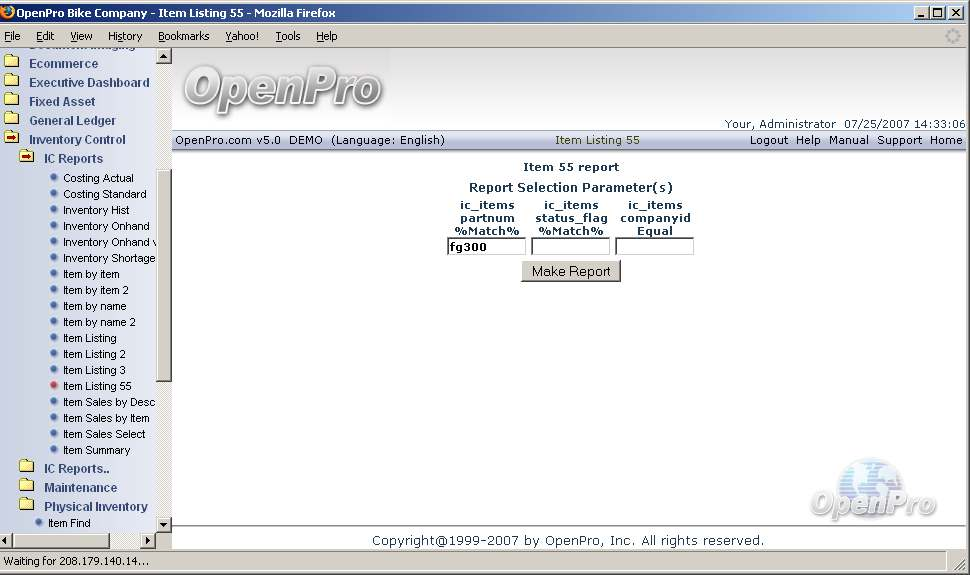Click in the status_flag input field
This screenshot has height=575, width=970.
point(570,247)
